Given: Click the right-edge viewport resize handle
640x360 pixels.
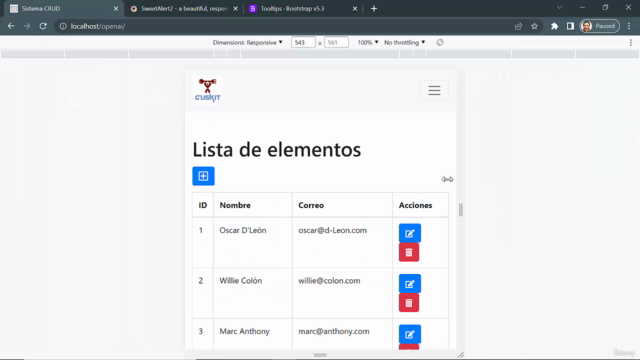Looking at the screenshot, I should click(x=461, y=210).
